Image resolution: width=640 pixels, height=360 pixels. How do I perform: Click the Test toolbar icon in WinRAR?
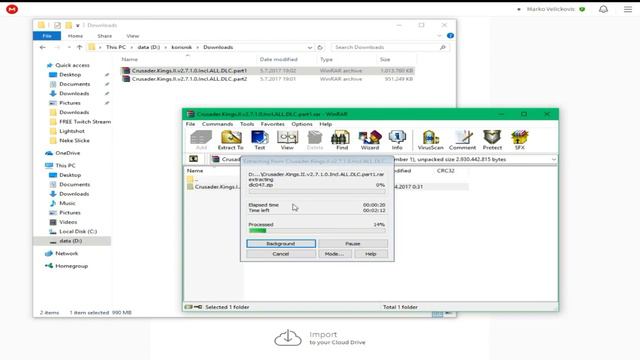[x=260, y=140]
